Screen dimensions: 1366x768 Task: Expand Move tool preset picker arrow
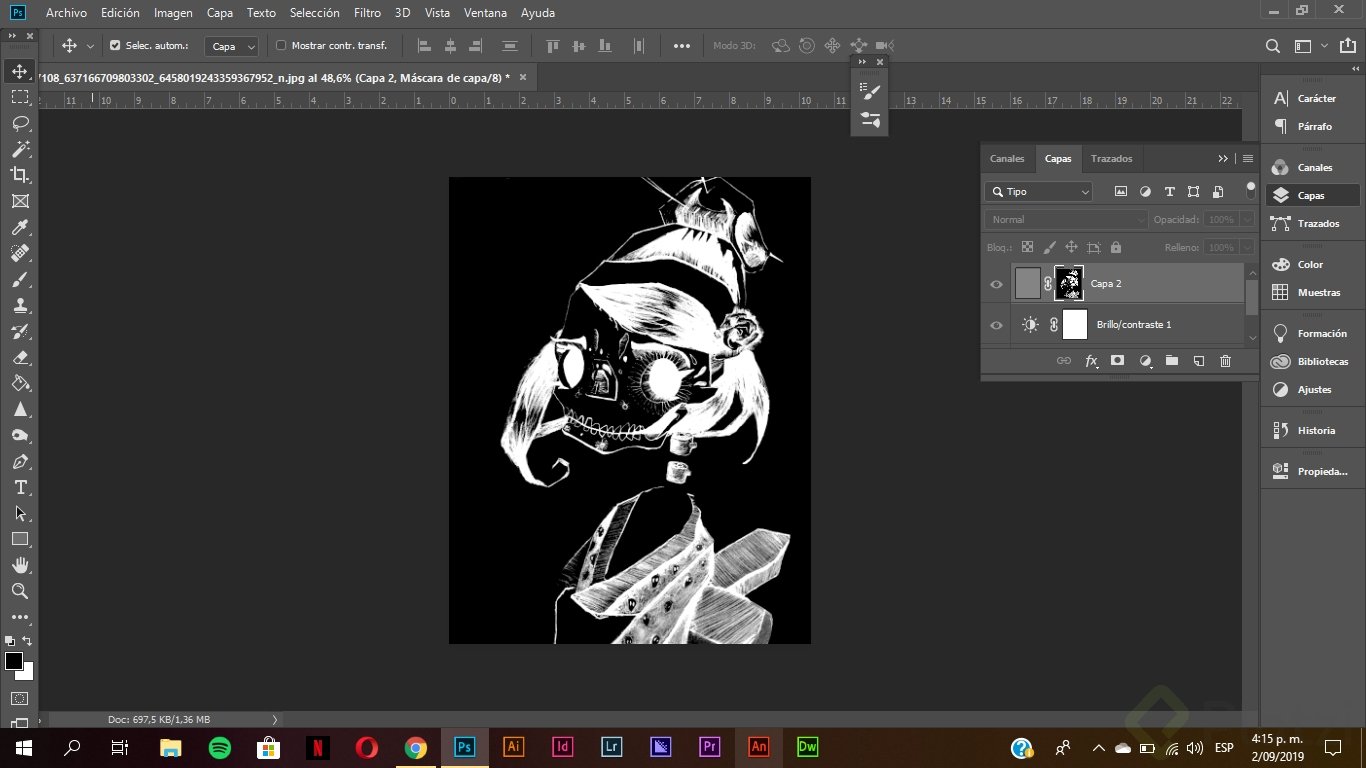90,46
